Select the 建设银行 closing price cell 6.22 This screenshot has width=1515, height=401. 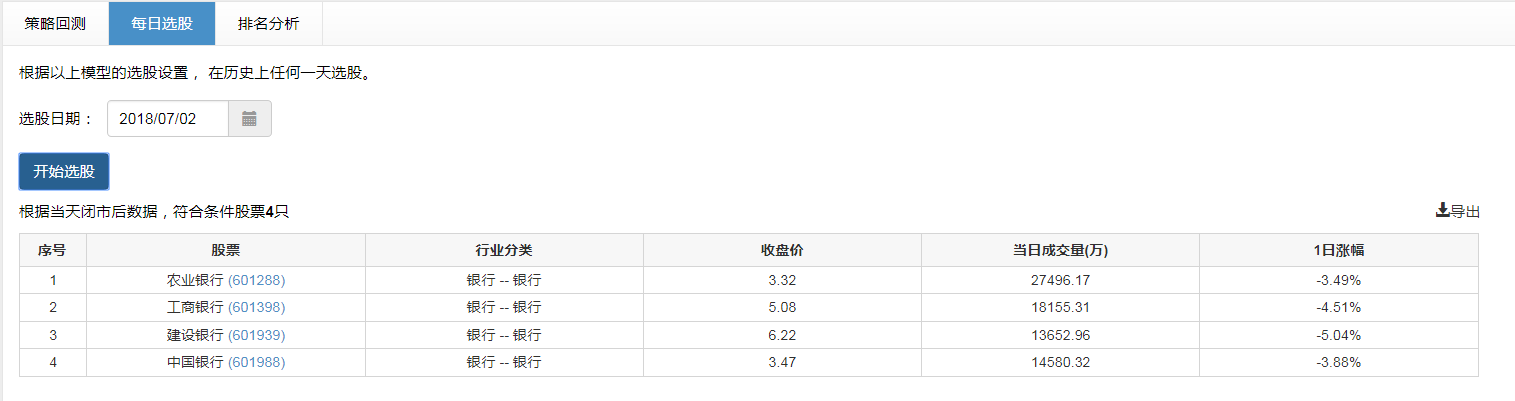pyautogui.click(x=782, y=335)
